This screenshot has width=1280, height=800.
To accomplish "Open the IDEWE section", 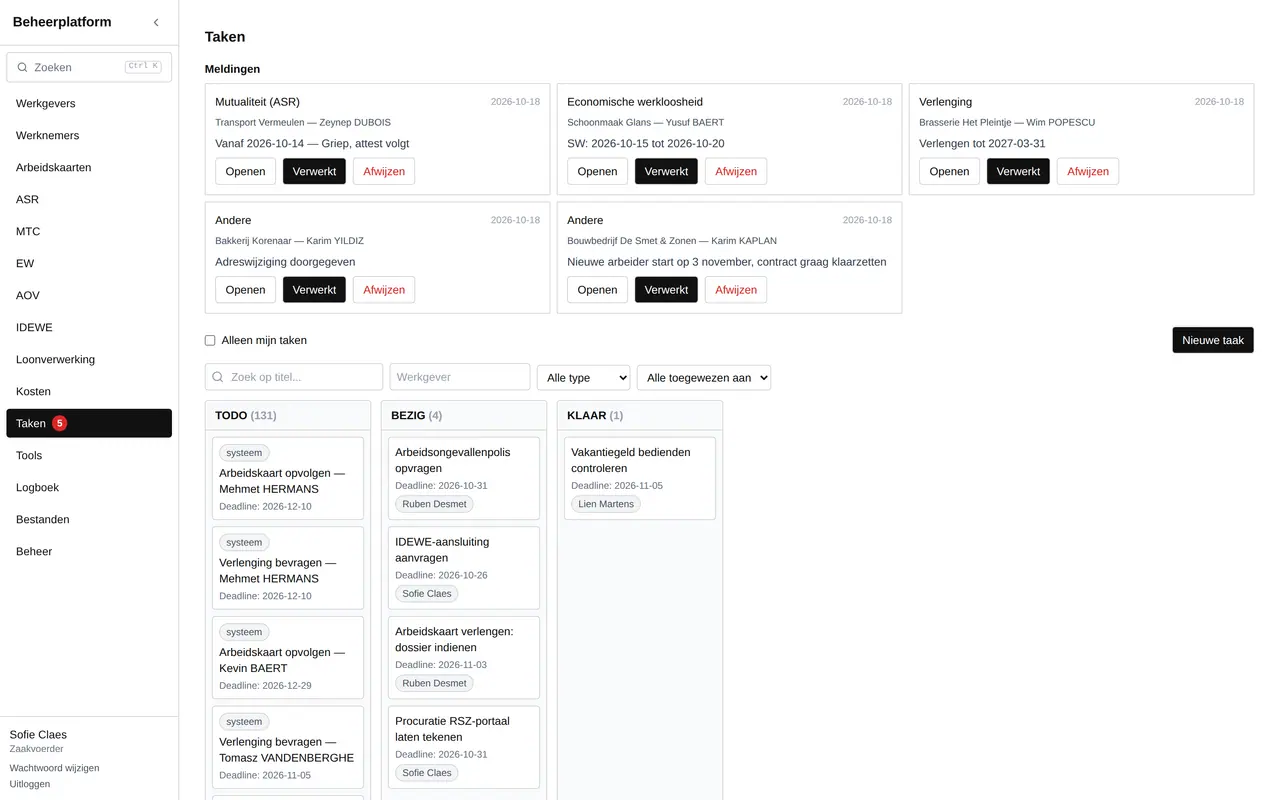I will pos(89,327).
